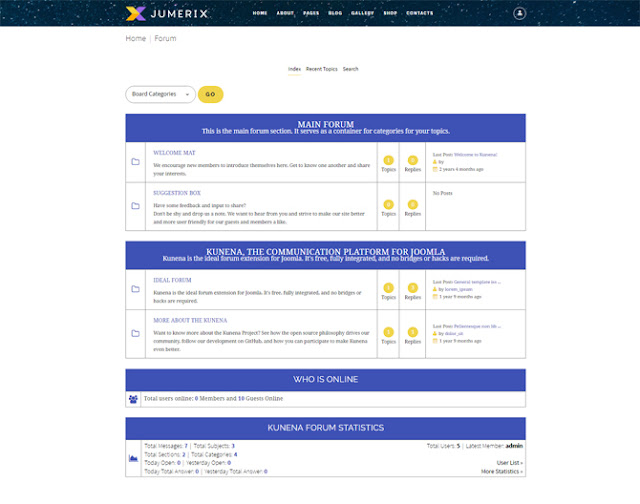This screenshot has height=504, width=640.
Task: Click folder icon beside Welcome Mat
Action: pos(136,162)
